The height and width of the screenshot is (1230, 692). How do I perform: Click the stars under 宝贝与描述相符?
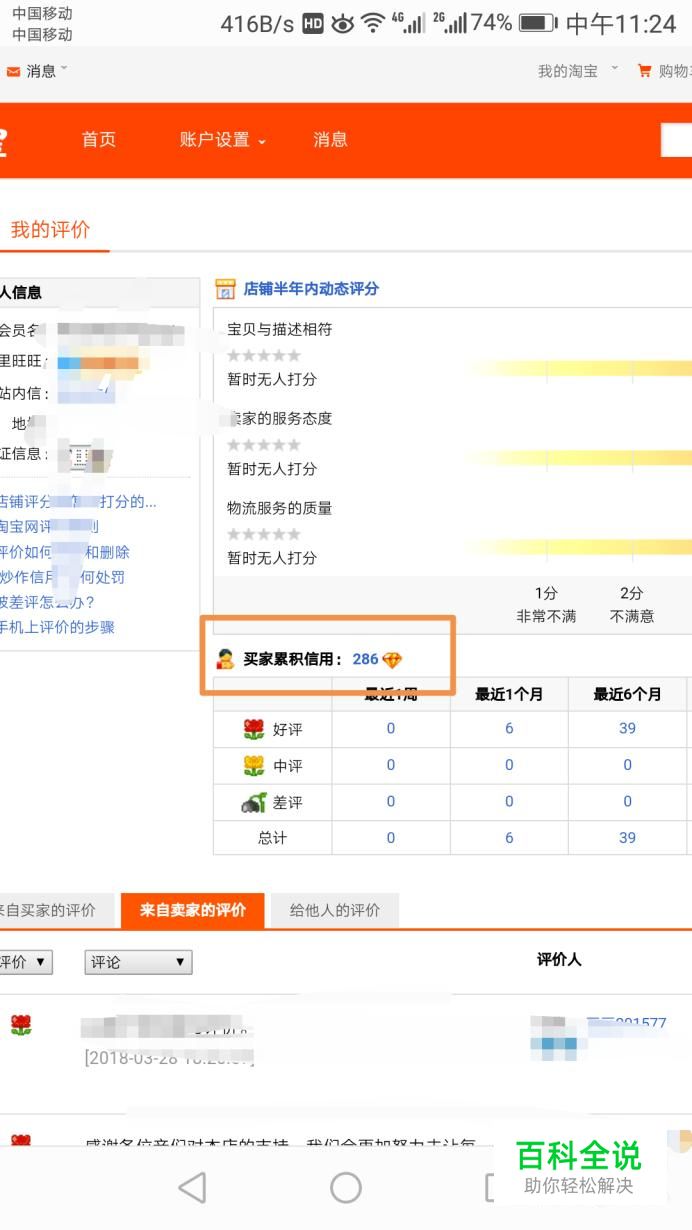pos(264,355)
